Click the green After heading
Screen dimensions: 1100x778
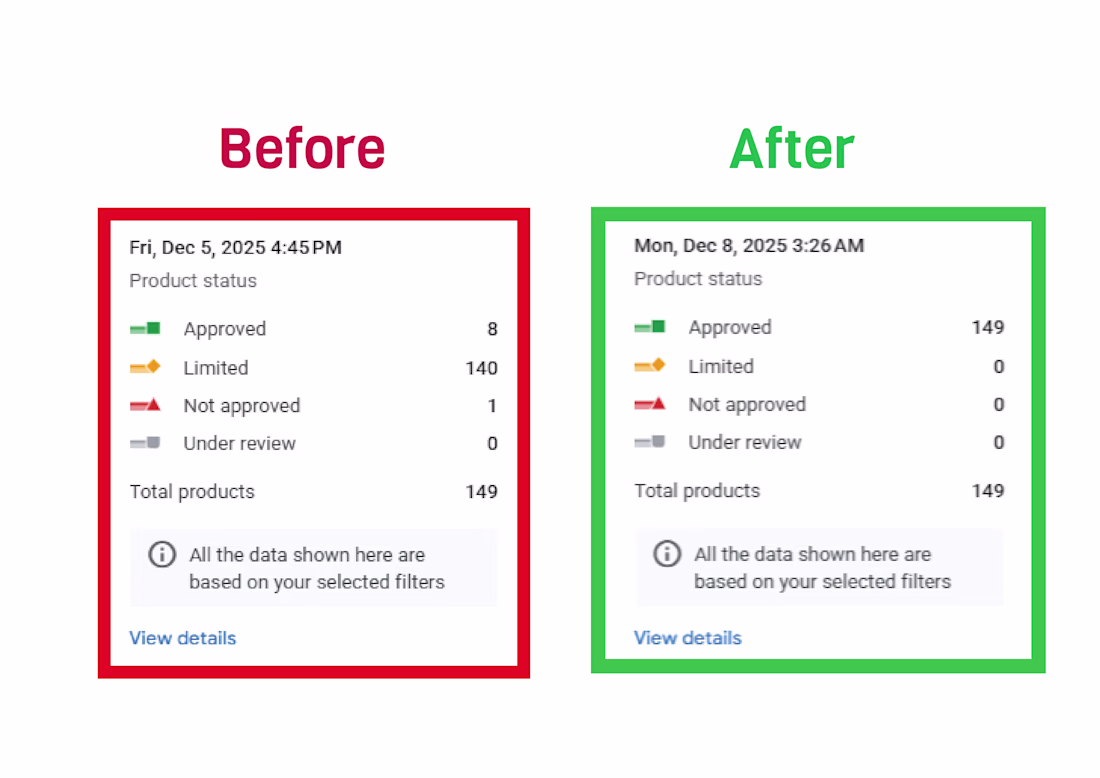coord(792,148)
